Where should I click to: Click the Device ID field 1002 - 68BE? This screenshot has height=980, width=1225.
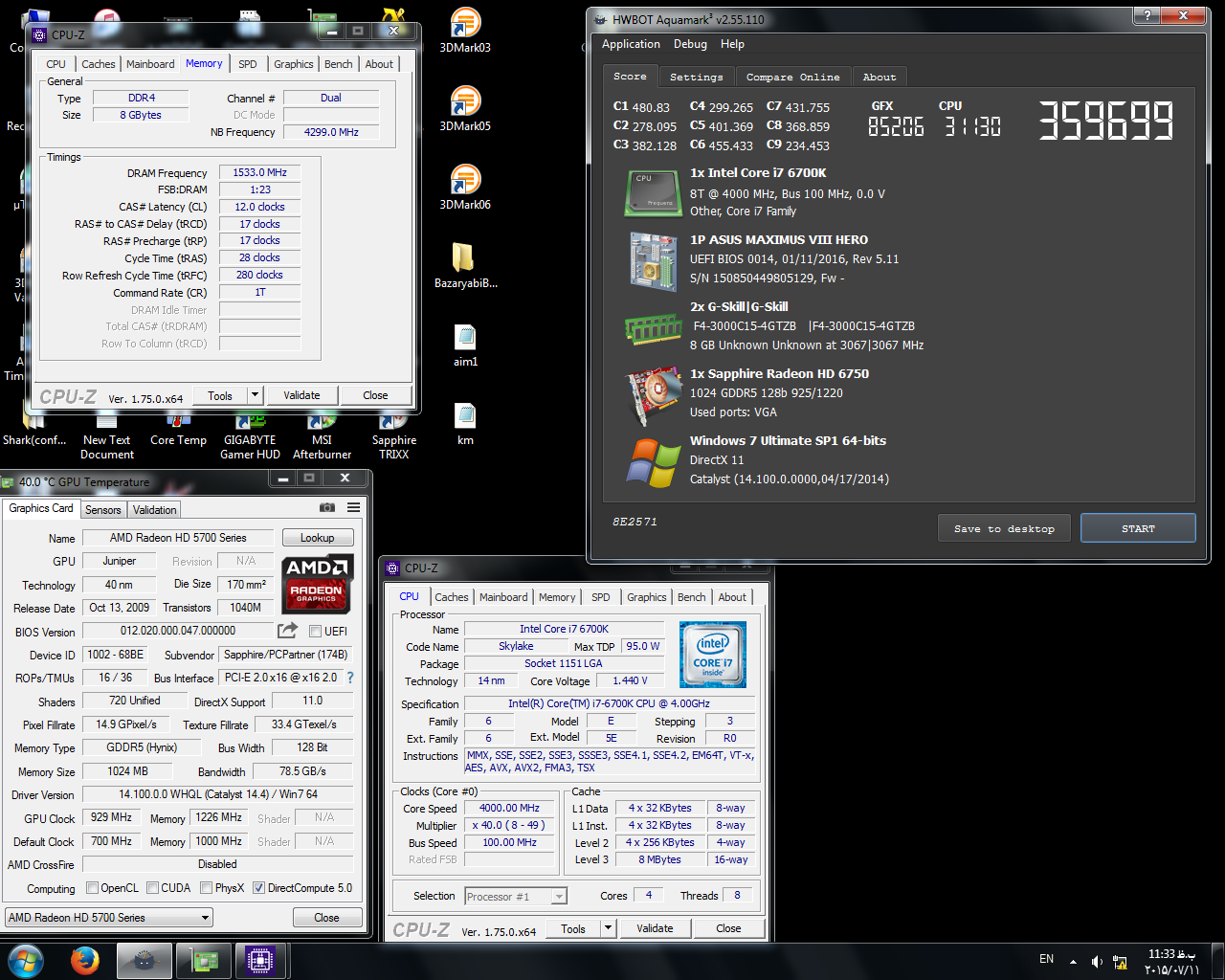pyautogui.click(x=116, y=655)
